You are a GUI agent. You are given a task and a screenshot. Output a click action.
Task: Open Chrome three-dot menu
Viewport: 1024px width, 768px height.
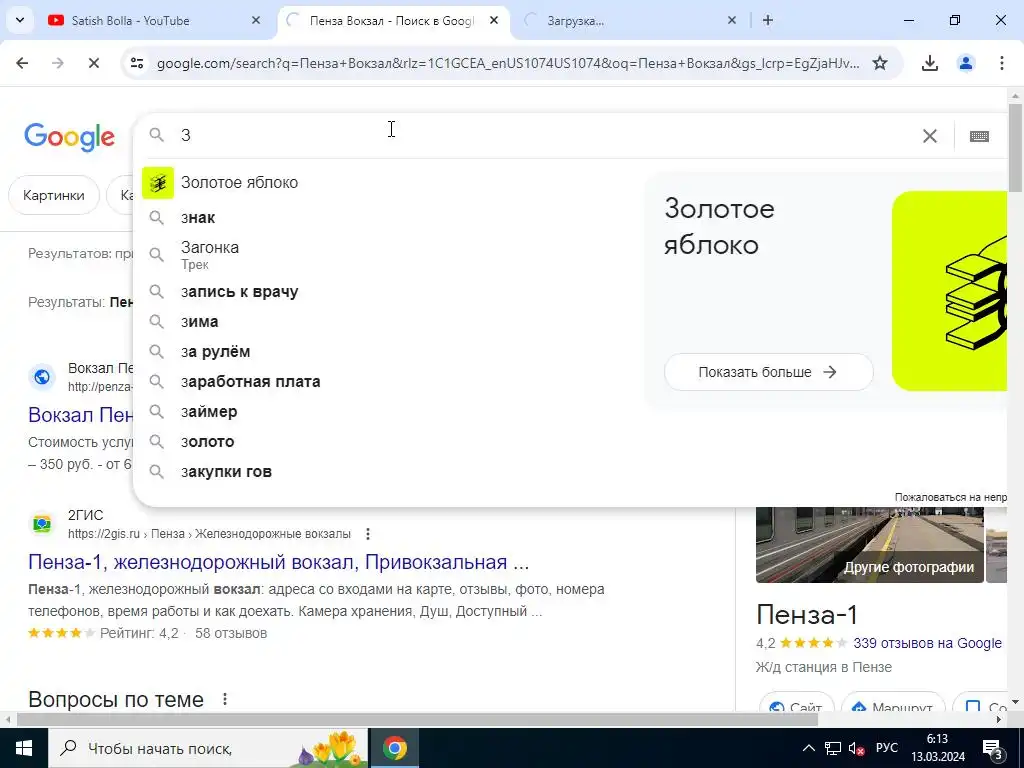1002,63
